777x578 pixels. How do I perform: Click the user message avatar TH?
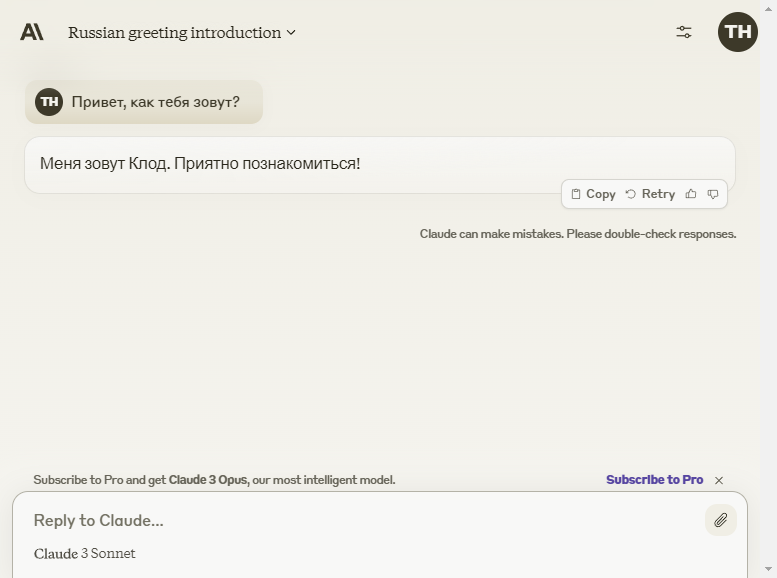pos(49,102)
